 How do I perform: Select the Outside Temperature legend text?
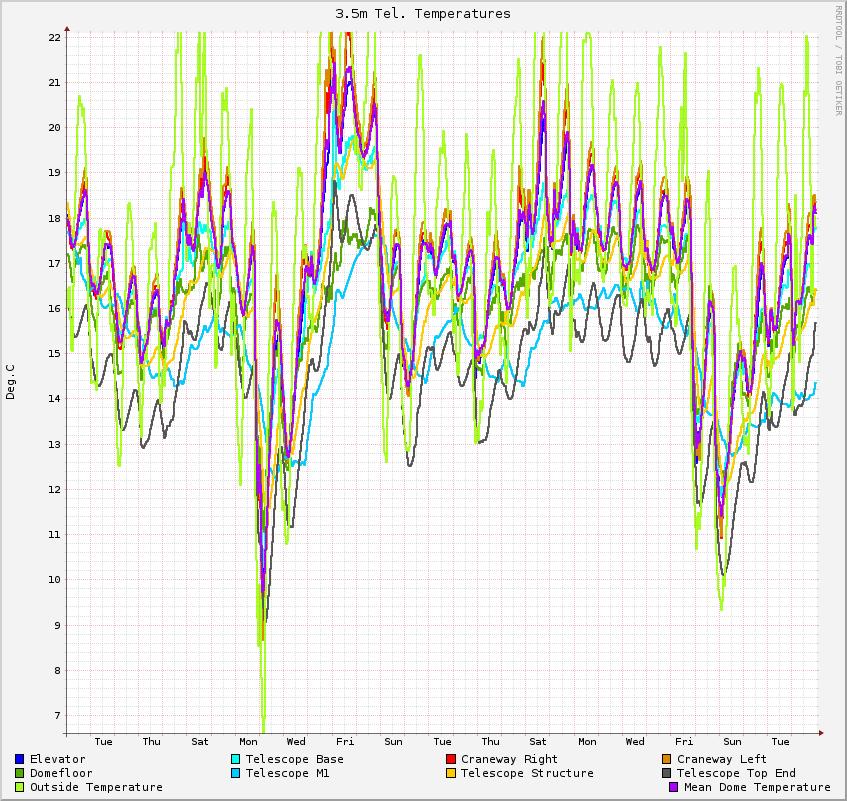[96, 787]
